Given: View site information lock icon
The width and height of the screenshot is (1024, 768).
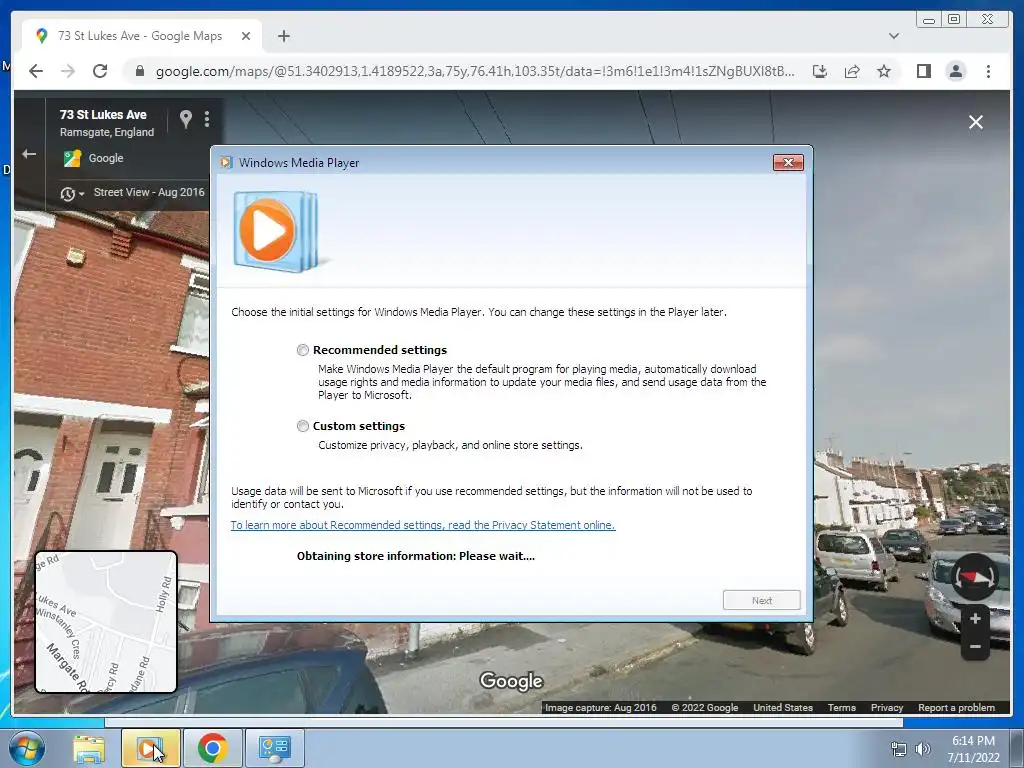Looking at the screenshot, I should [139, 71].
